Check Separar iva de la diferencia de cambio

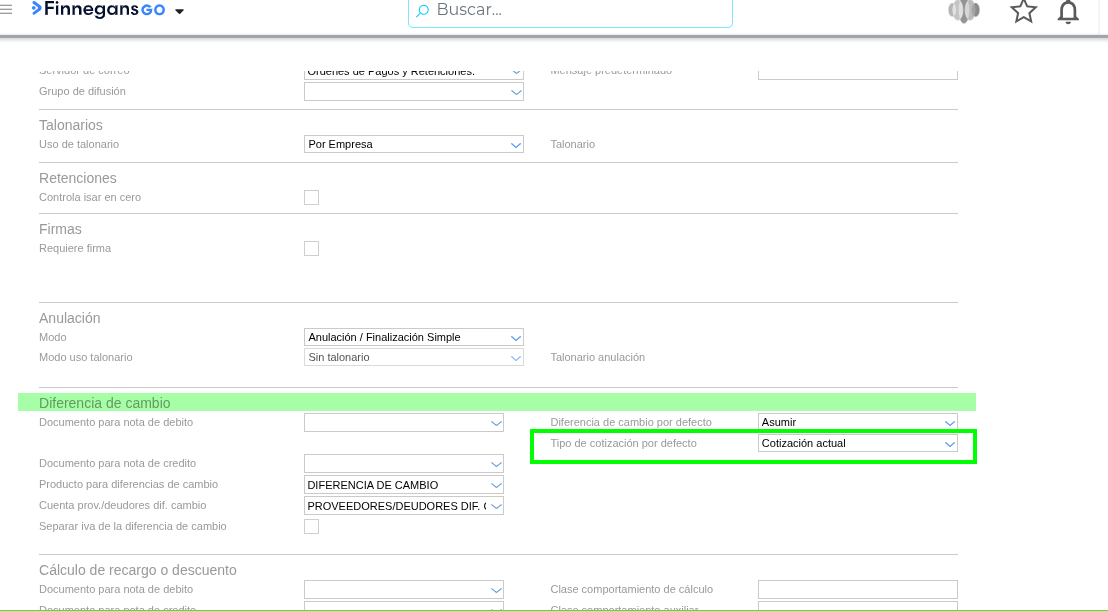click(311, 527)
